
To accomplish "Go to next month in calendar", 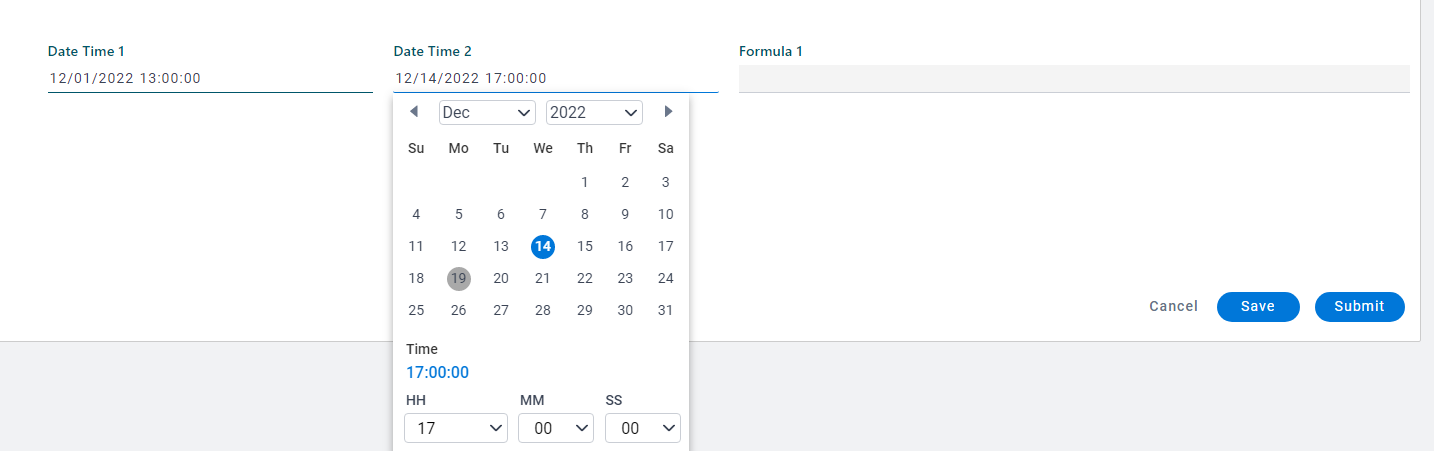I will 668,112.
